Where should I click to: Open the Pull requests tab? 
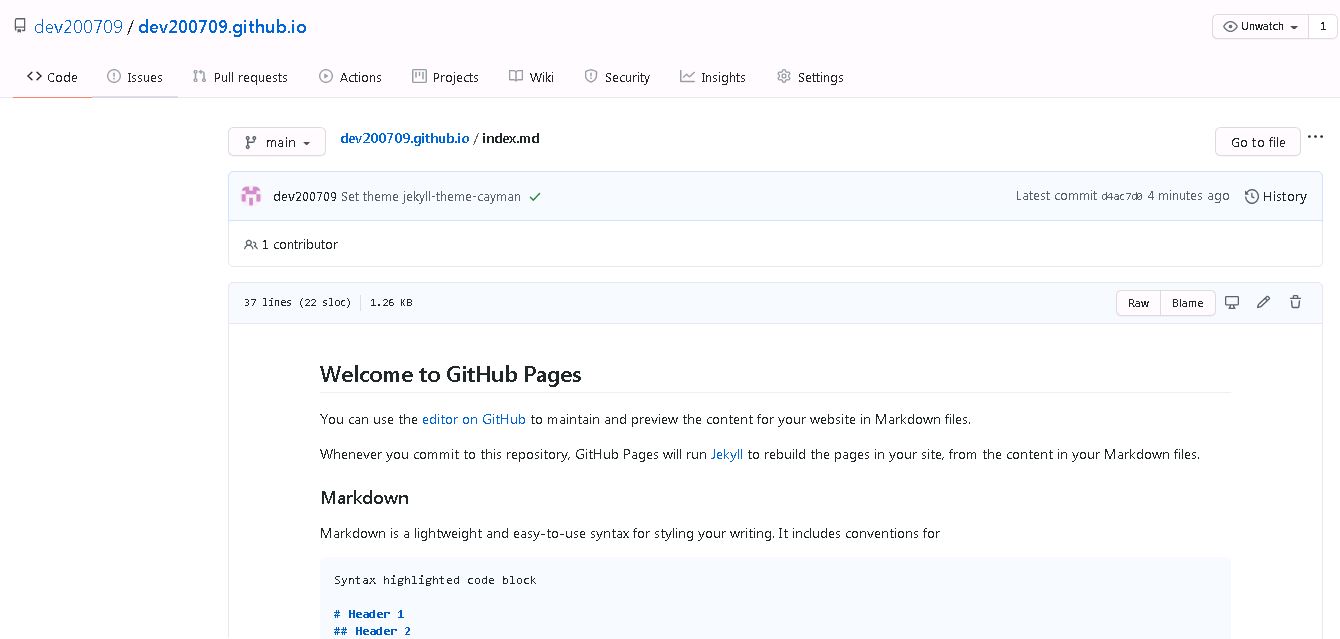pos(240,77)
